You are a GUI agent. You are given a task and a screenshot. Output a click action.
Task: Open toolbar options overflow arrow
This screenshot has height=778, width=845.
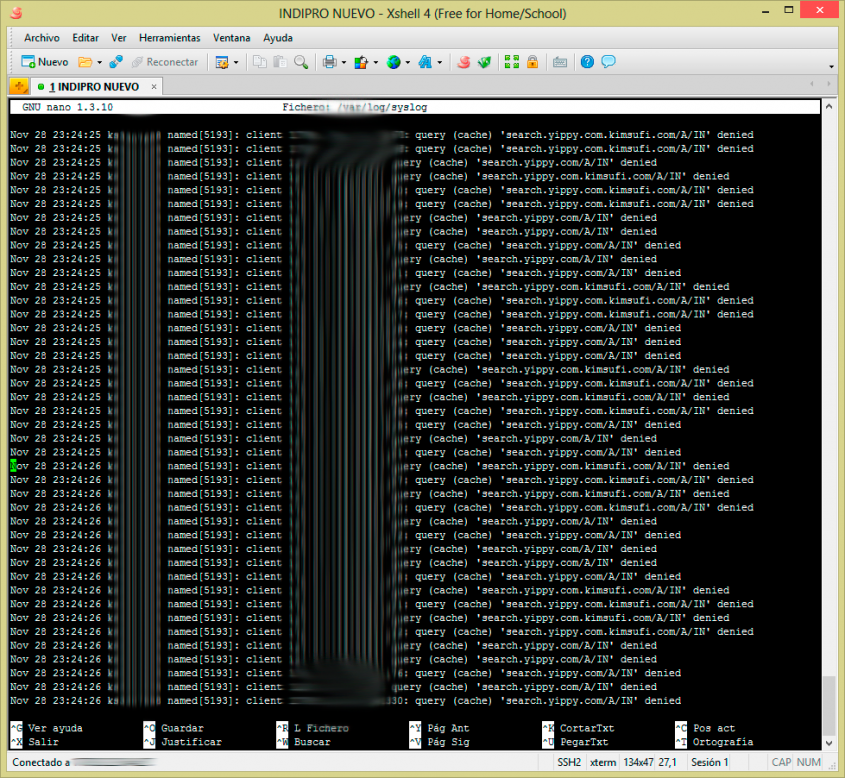pyautogui.click(x=832, y=66)
